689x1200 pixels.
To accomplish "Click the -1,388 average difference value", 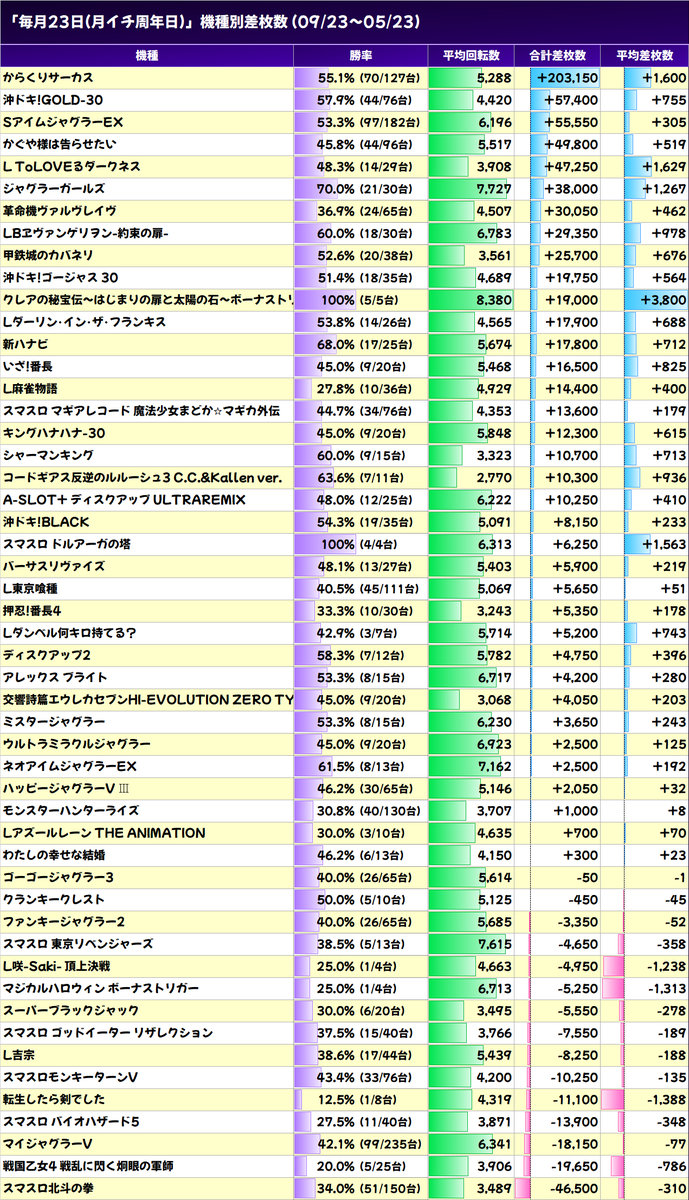I will point(666,1097).
